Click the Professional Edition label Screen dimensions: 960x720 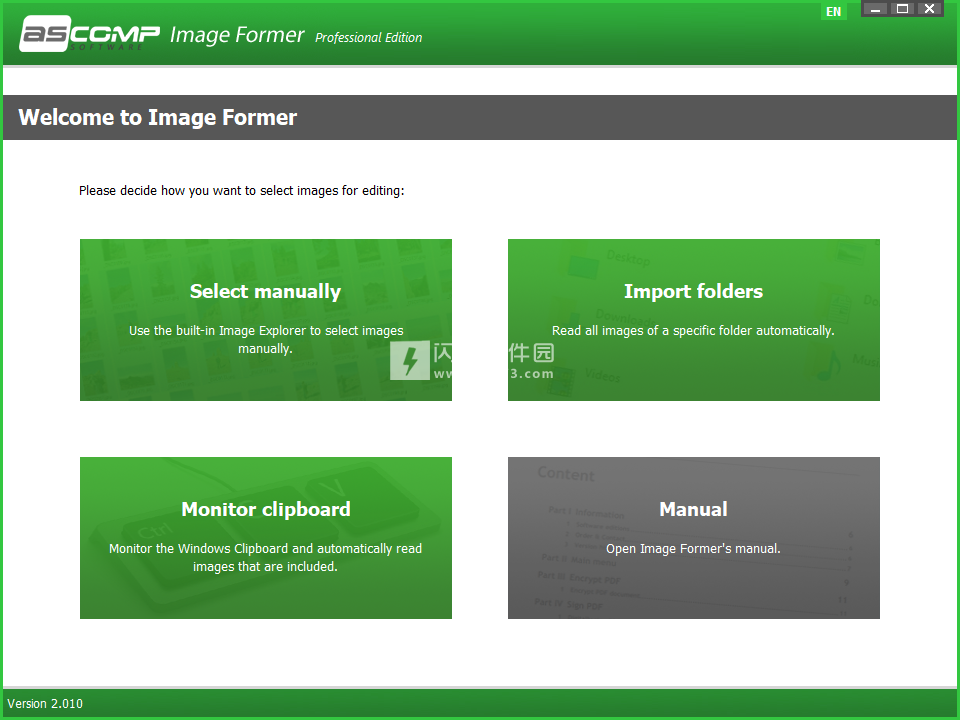pos(369,38)
